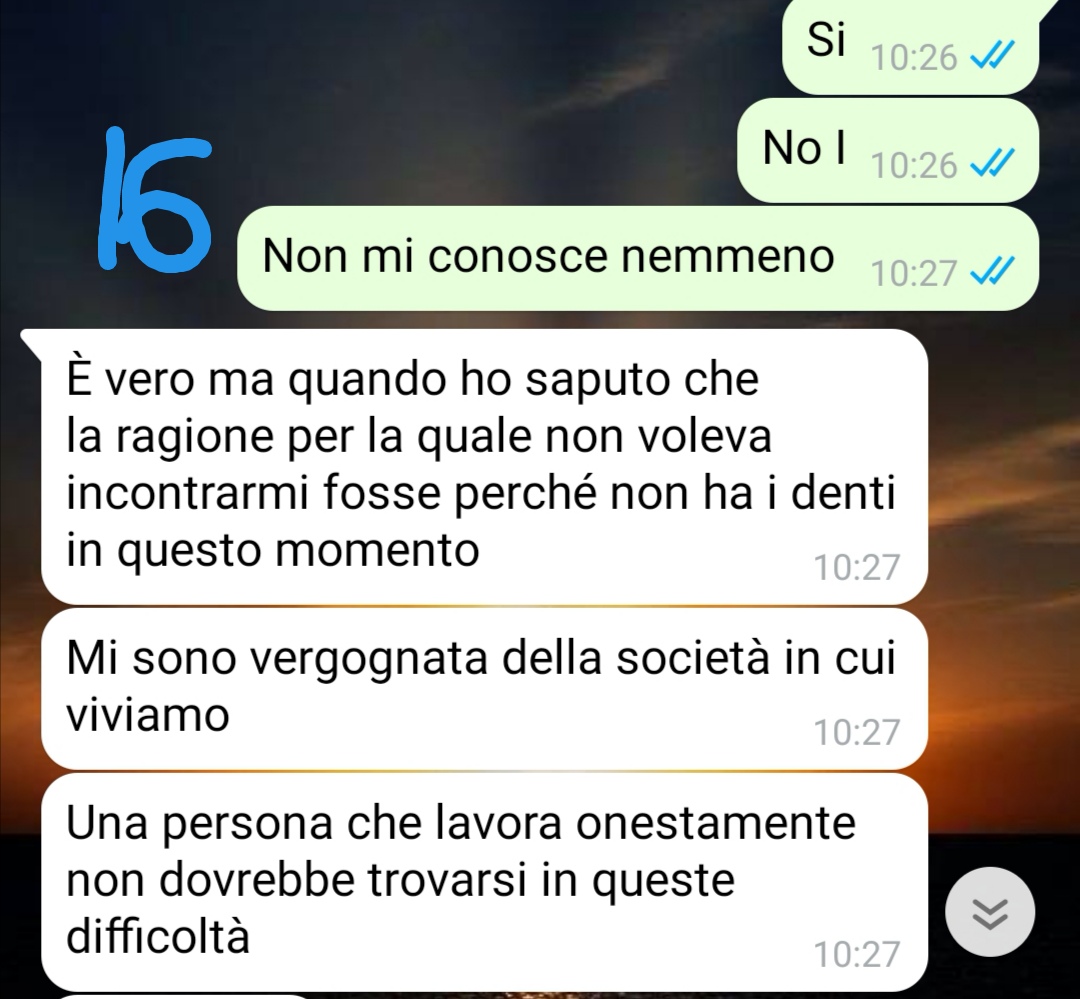Click timestamp next to "viviamo" message text
1080x999 pixels.
click(x=857, y=732)
